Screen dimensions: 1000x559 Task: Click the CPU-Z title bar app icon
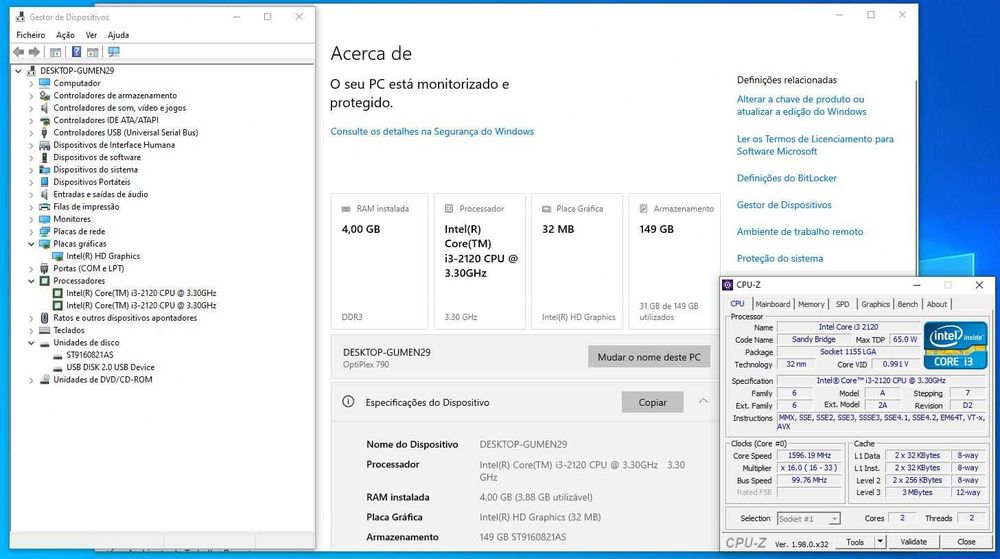click(x=728, y=285)
